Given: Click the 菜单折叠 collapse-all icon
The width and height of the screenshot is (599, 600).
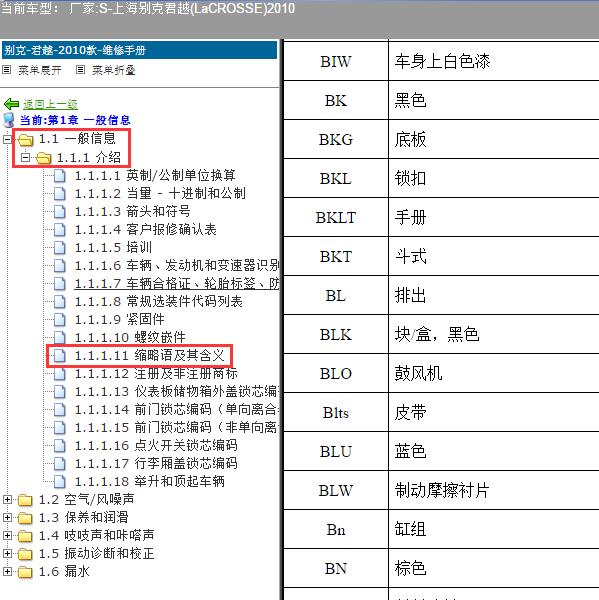Looking at the screenshot, I should tap(80, 70).
